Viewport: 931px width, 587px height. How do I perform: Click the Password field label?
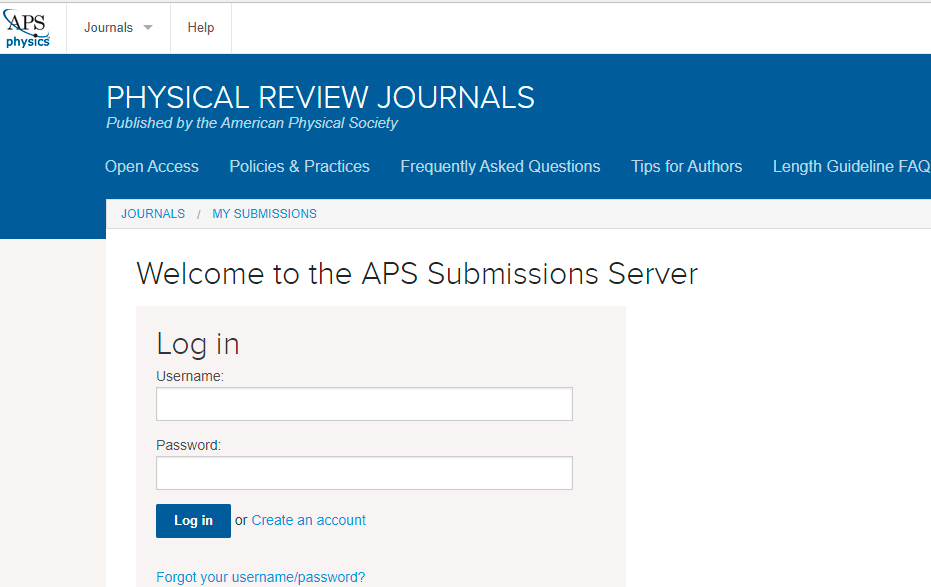[188, 445]
